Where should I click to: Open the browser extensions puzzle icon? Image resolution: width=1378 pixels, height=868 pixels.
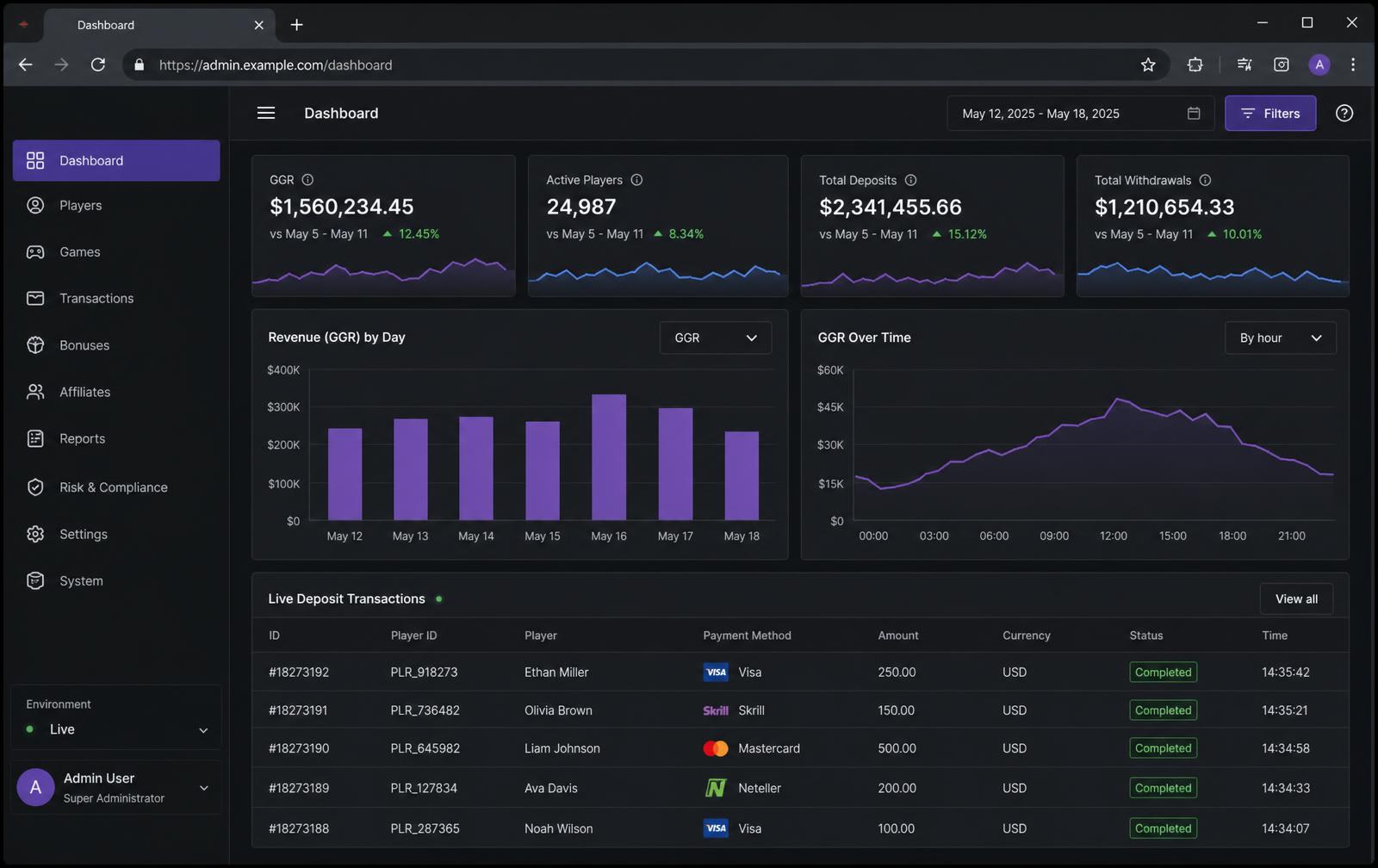click(x=1195, y=65)
